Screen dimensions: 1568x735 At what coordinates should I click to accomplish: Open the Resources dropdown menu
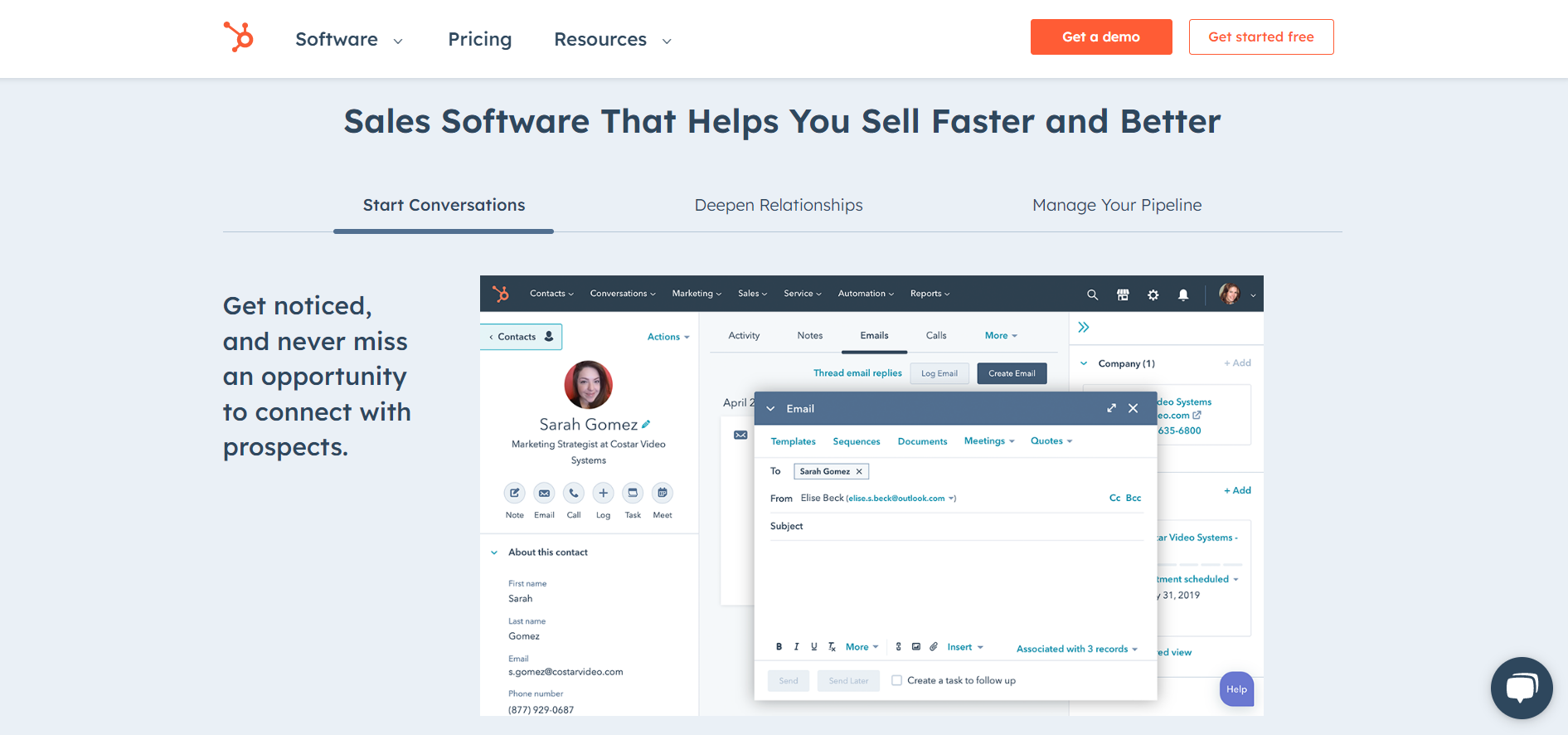coord(612,40)
